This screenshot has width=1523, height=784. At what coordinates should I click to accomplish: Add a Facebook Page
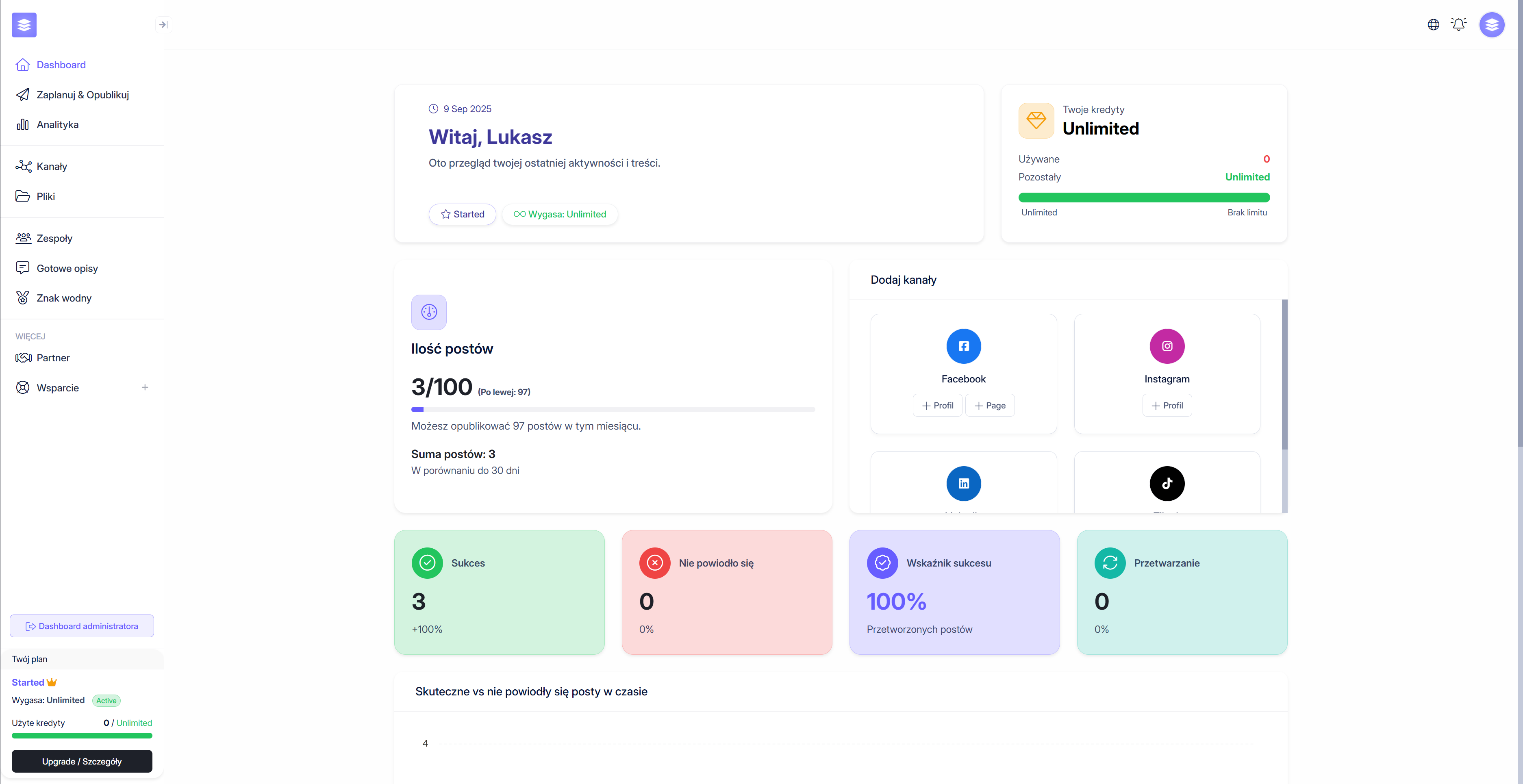tap(990, 405)
